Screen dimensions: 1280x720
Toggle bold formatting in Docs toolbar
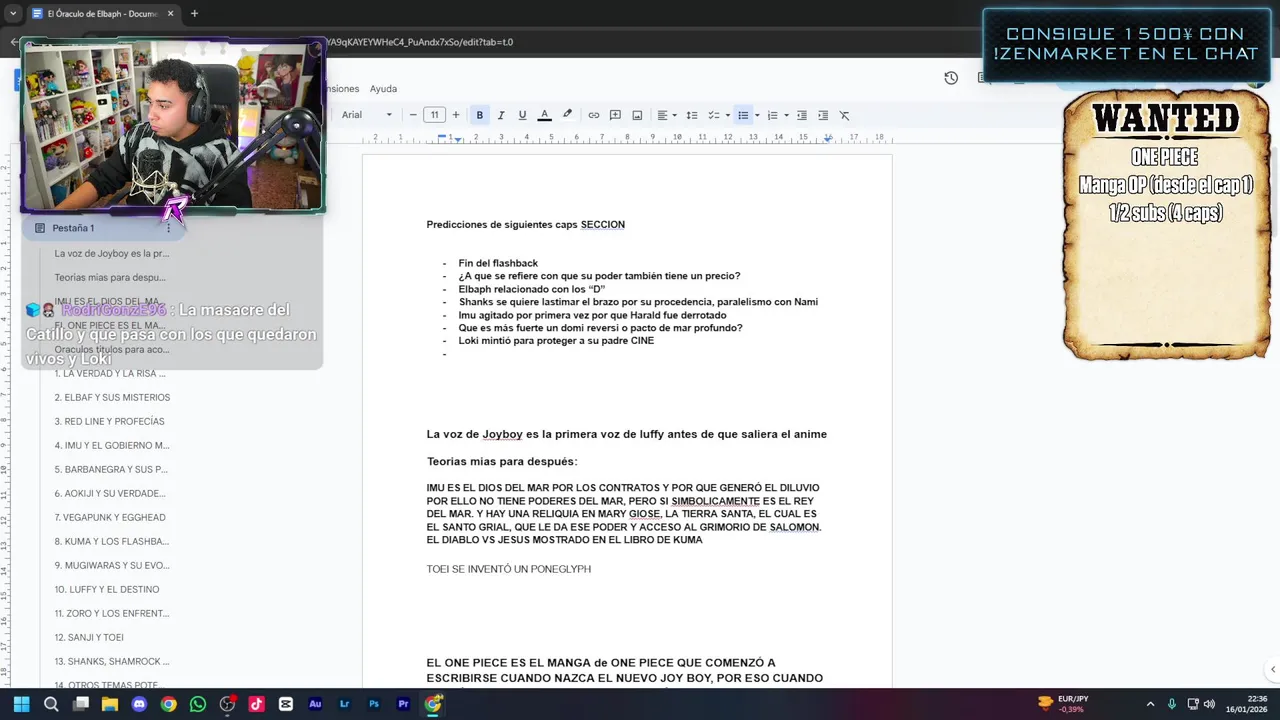click(479, 115)
